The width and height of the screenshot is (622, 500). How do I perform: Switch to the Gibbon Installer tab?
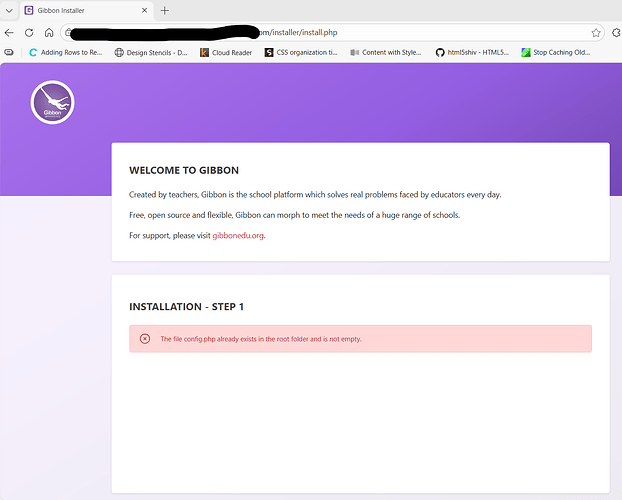click(80, 10)
